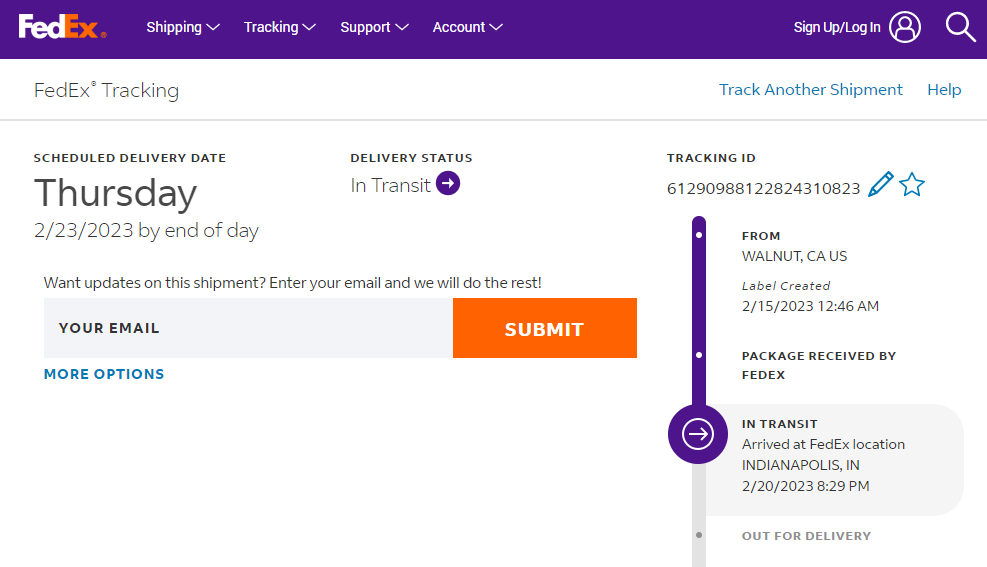Click the user profile avatar icon
The image size is (987, 567).
(904, 27)
